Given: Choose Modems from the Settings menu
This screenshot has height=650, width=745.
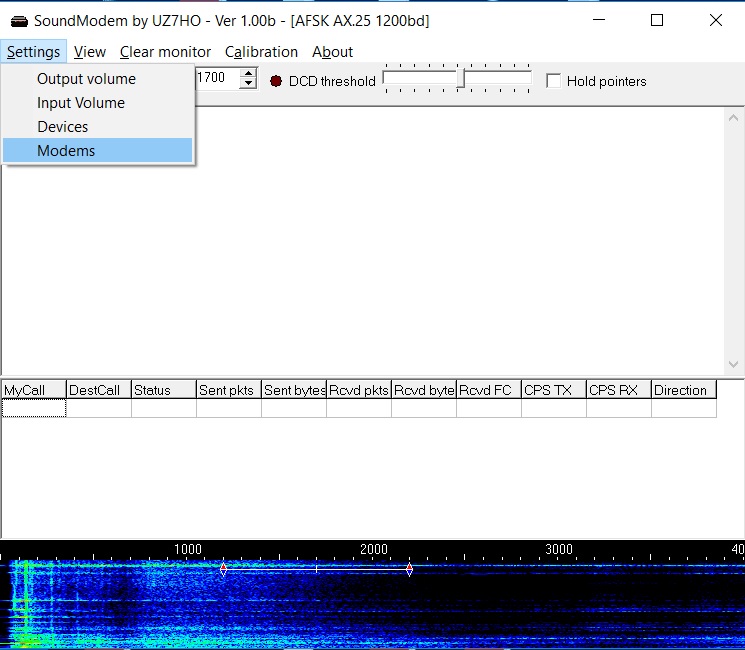Looking at the screenshot, I should point(66,151).
